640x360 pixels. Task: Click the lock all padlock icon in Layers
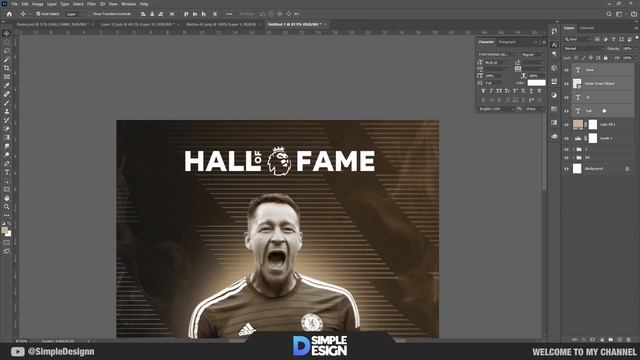pos(606,58)
